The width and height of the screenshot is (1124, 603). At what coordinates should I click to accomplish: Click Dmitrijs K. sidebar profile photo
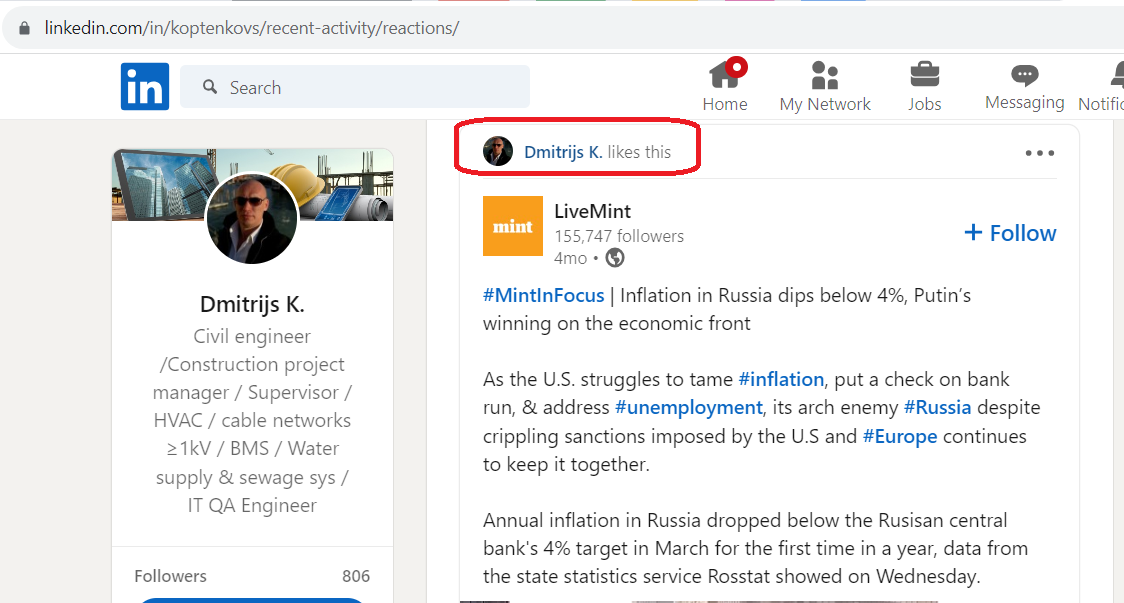252,219
